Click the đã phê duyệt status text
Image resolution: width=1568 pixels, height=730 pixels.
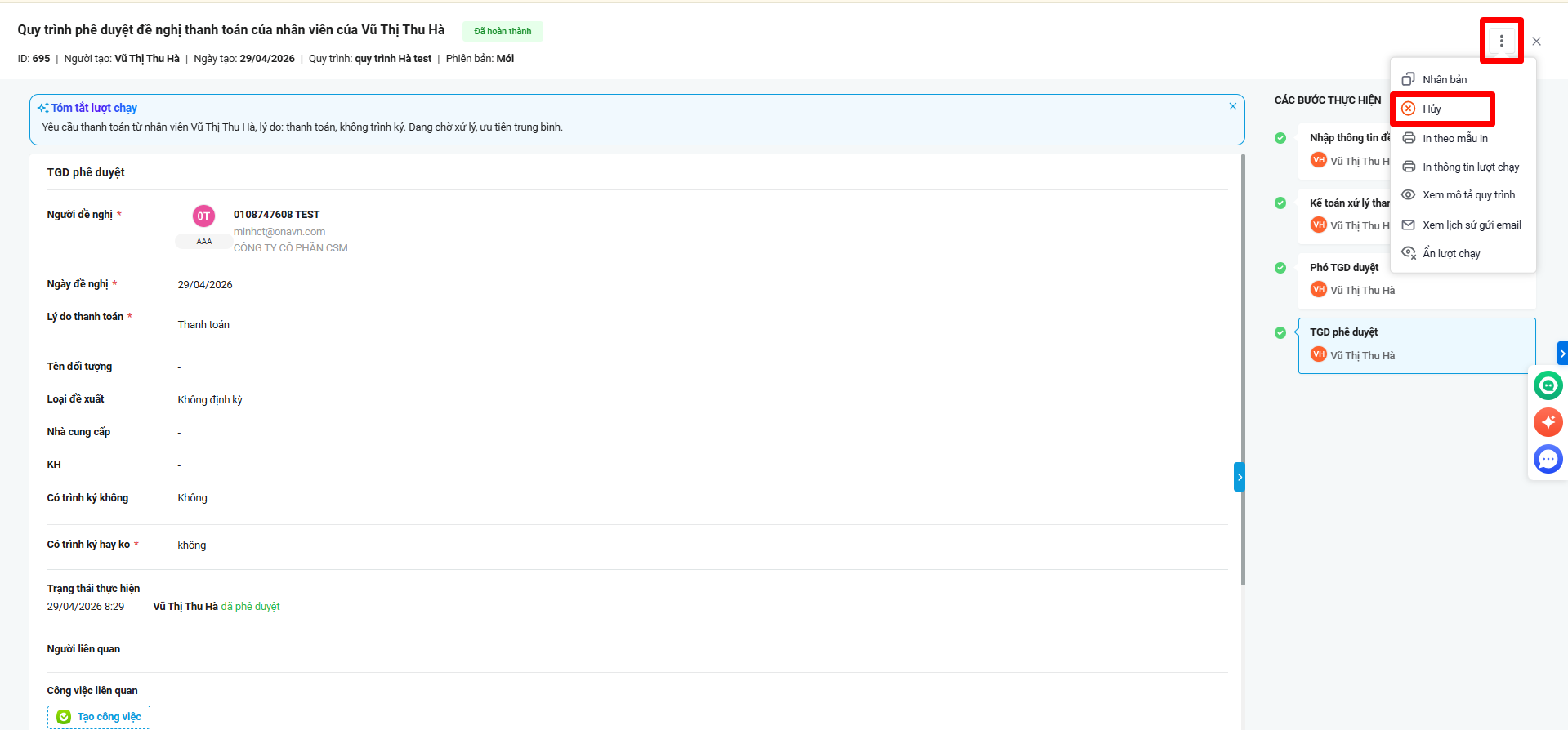pos(250,607)
